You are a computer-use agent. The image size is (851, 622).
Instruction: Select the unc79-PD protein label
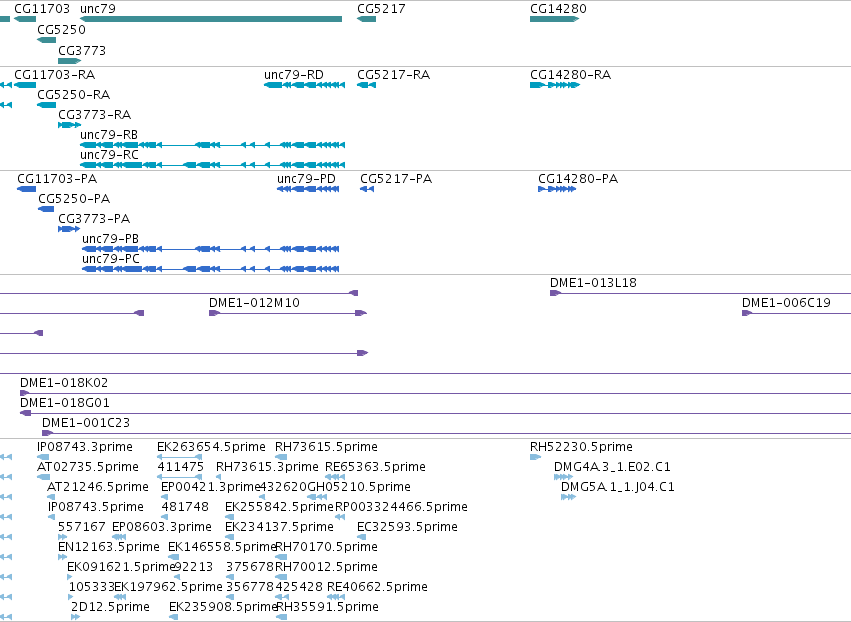point(306,179)
